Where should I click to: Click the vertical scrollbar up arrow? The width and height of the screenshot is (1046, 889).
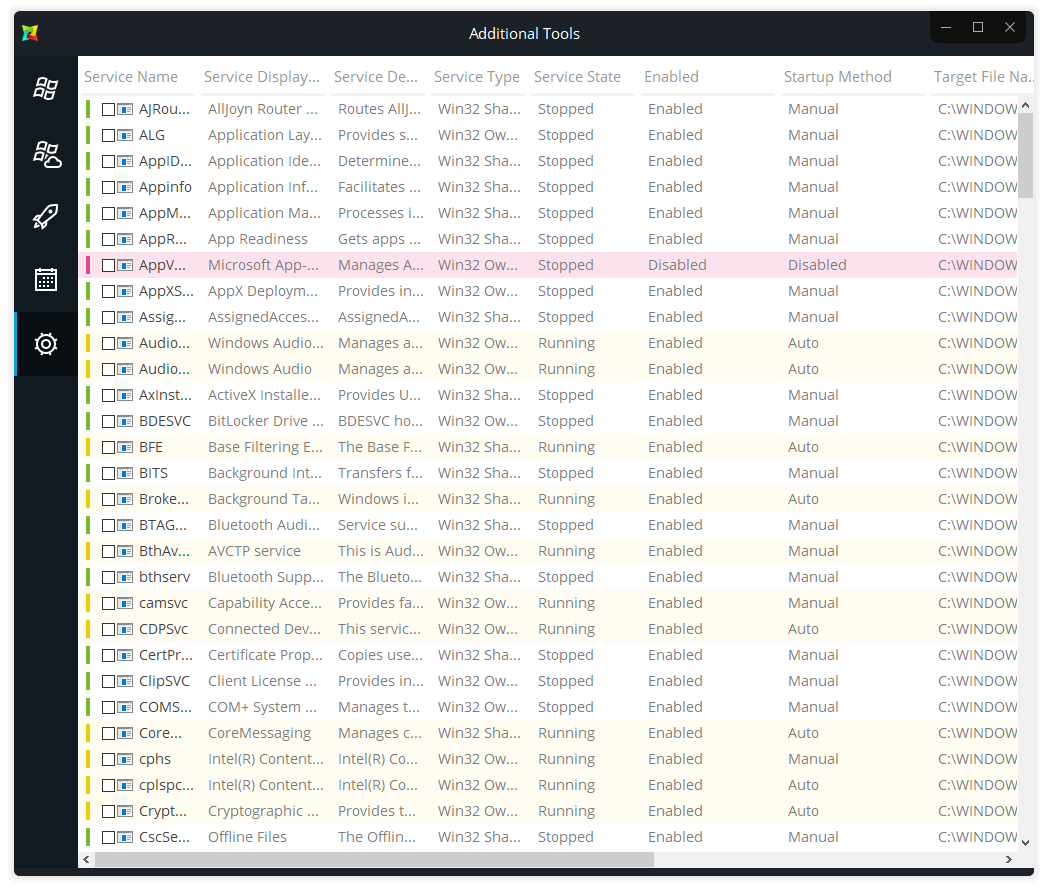tap(1025, 105)
